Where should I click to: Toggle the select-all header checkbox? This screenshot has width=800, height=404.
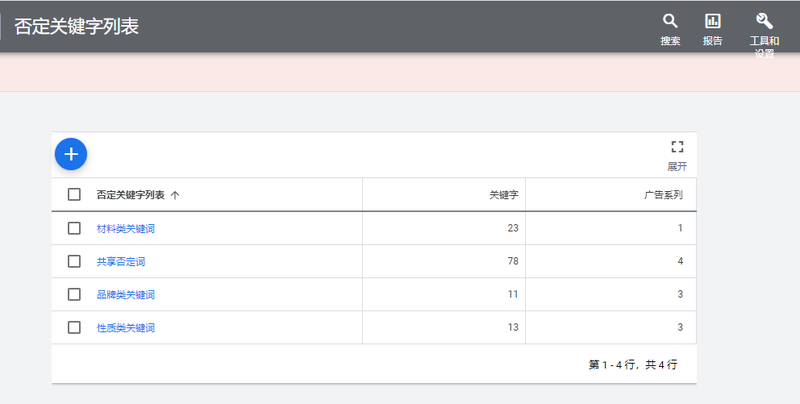click(74, 195)
